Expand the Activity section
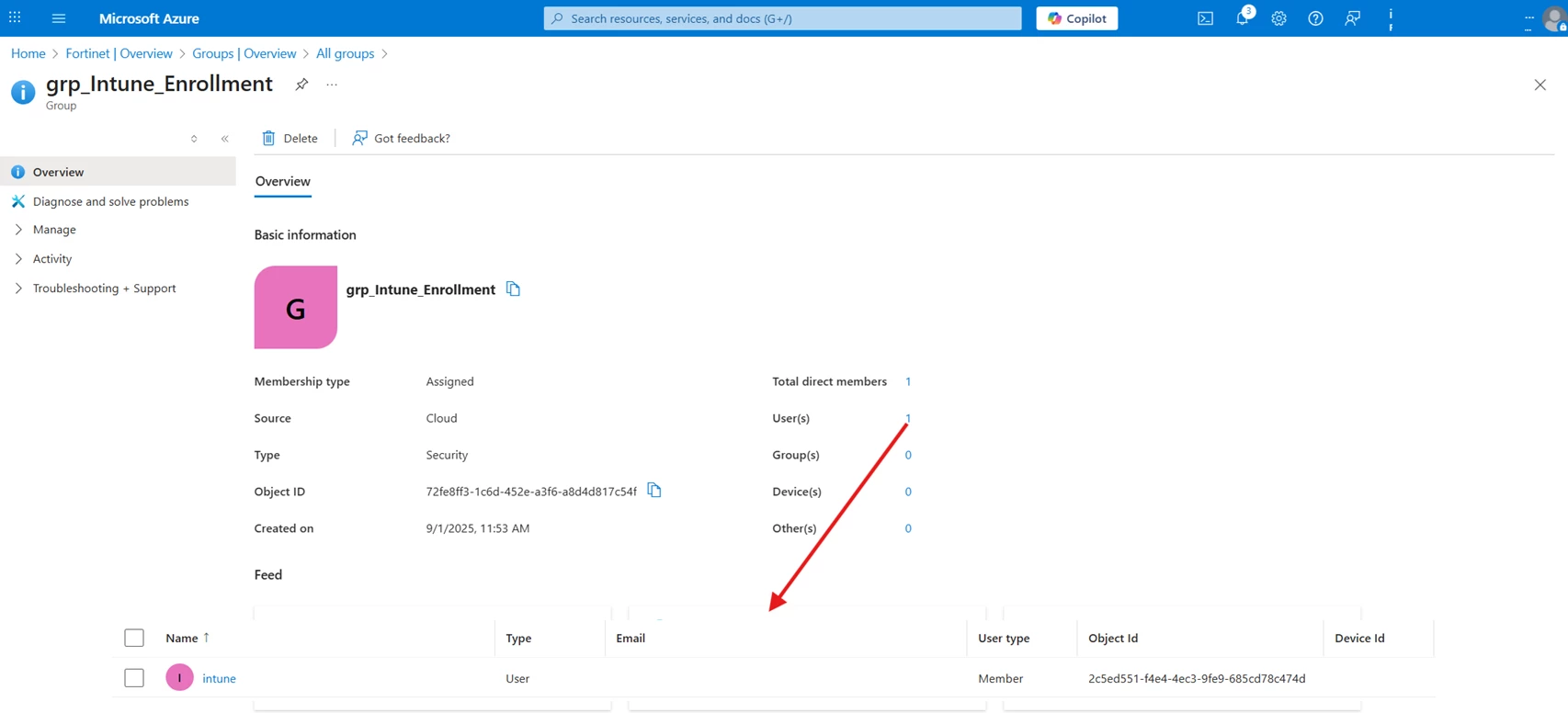The height and width of the screenshot is (713, 1568). (x=51, y=259)
